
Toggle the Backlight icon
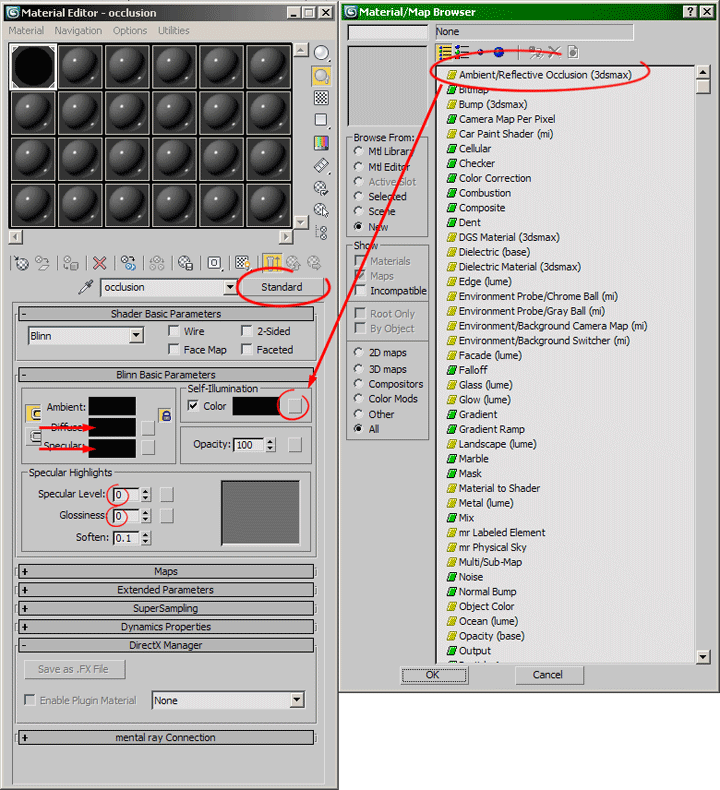[321, 76]
